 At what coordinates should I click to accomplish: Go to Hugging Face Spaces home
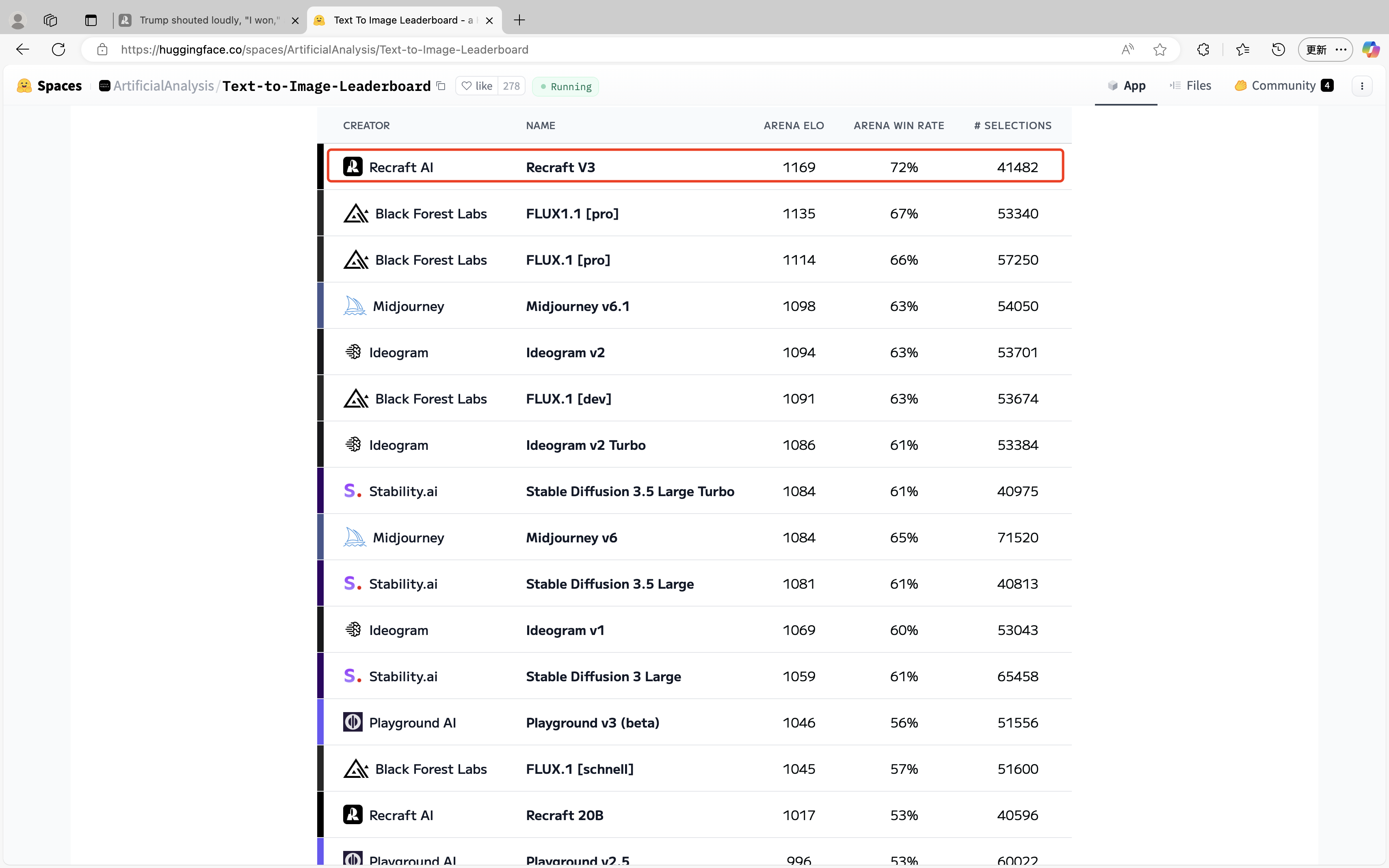(x=50, y=86)
